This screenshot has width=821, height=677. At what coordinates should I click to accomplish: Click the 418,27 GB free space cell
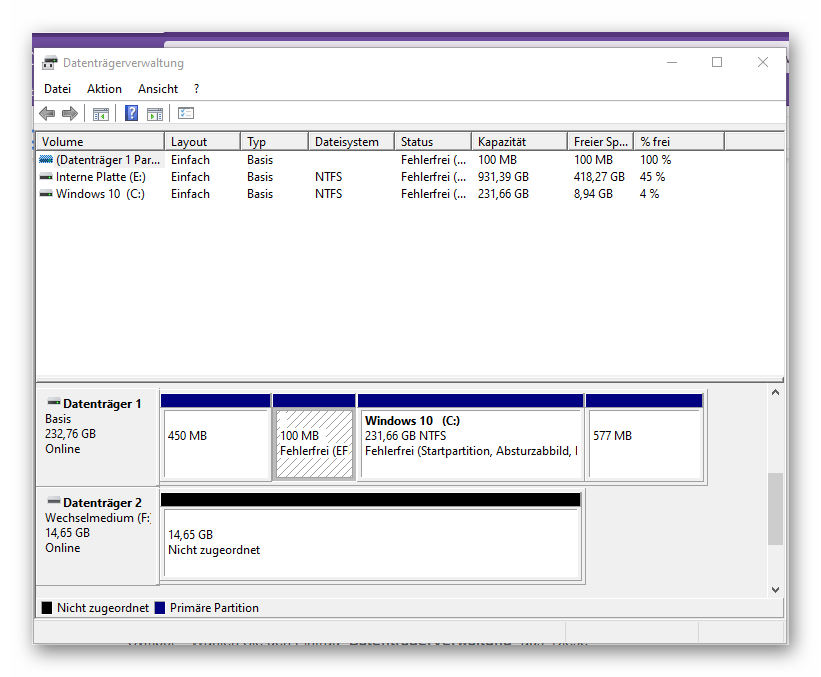599,177
